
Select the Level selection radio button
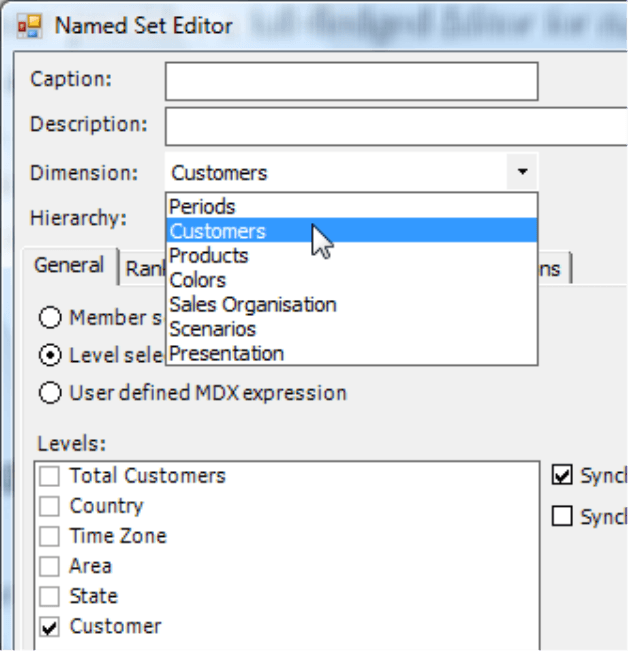point(50,356)
